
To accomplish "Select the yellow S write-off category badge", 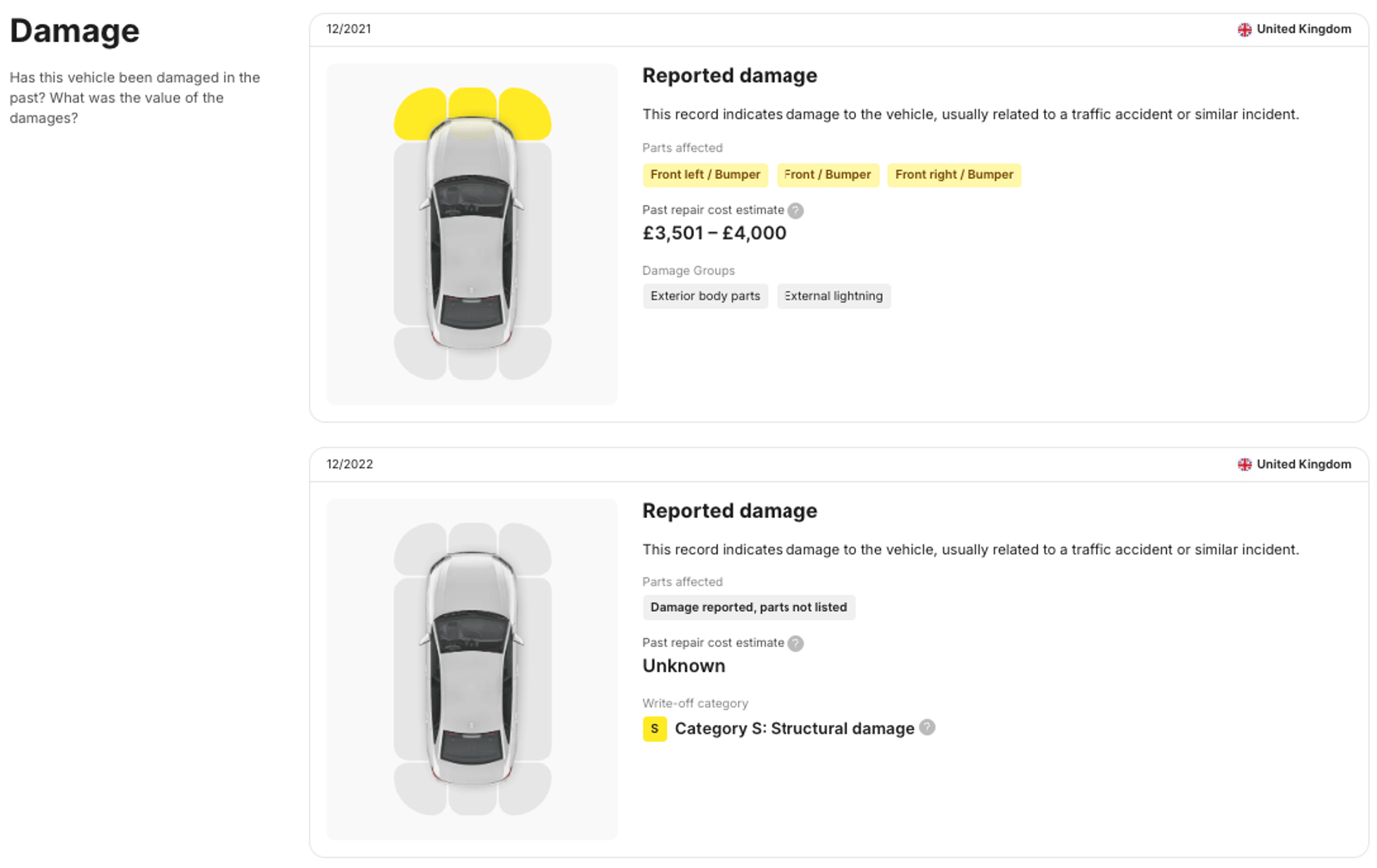I will click(655, 729).
